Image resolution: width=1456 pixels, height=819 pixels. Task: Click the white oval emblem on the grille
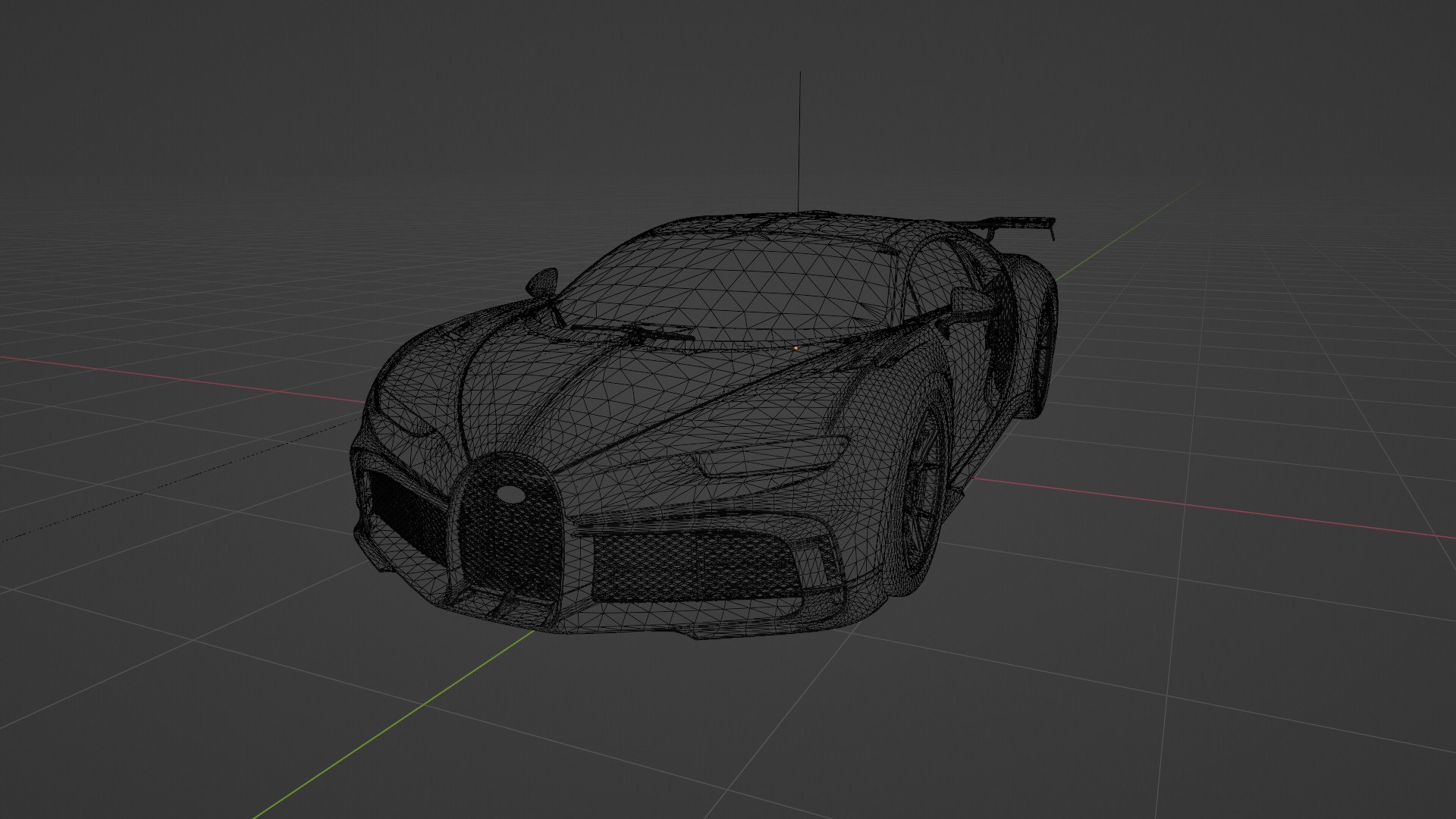coord(511,494)
